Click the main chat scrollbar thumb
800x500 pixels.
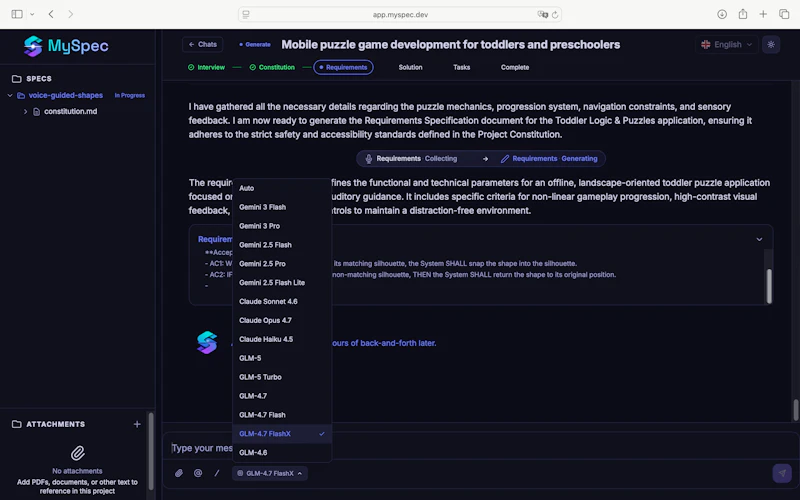tap(795, 411)
